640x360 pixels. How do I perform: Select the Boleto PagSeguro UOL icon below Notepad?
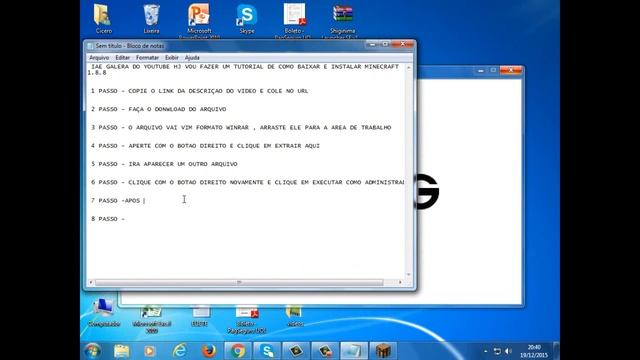pyautogui.click(x=247, y=320)
